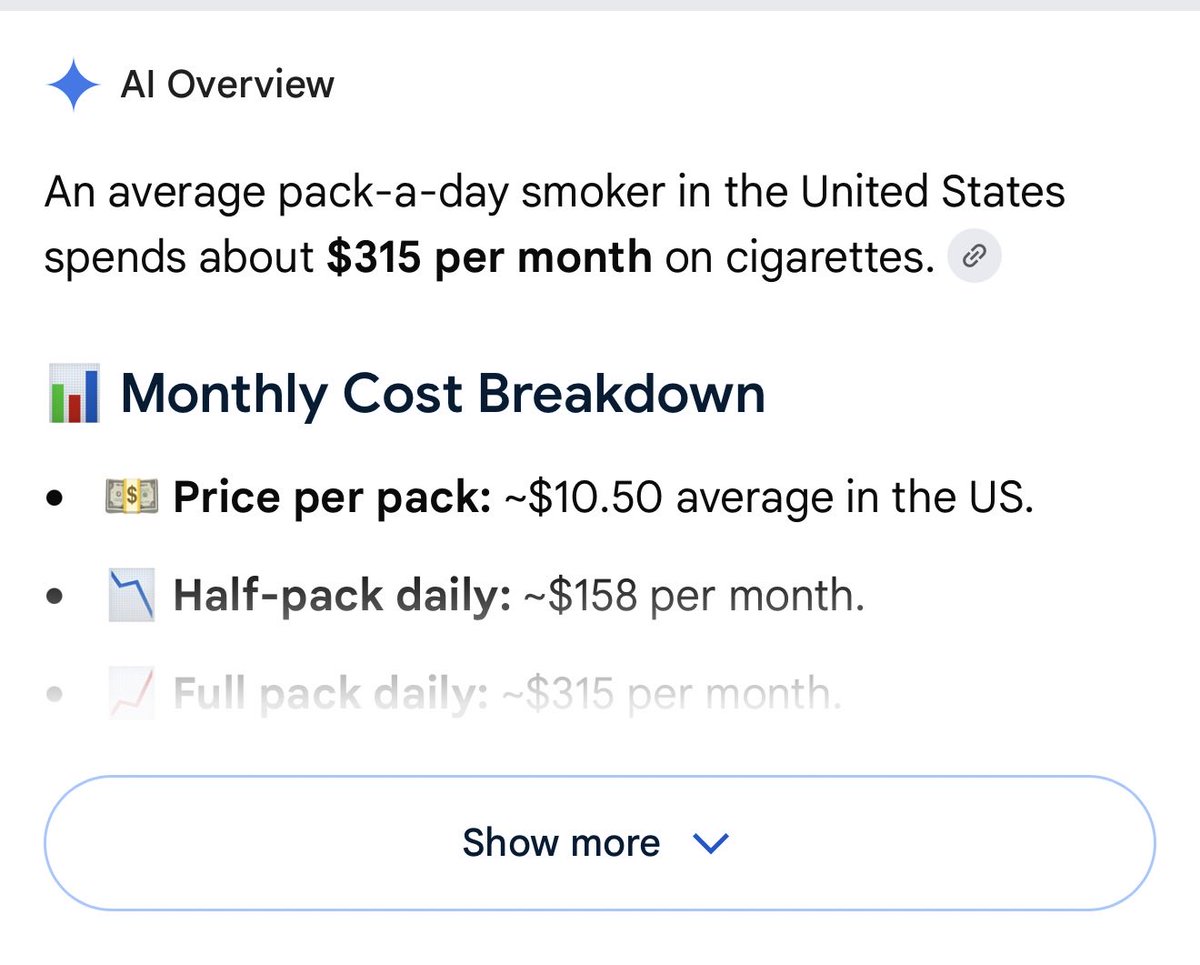Click the faded upward trend chart emoji

[x=131, y=694]
